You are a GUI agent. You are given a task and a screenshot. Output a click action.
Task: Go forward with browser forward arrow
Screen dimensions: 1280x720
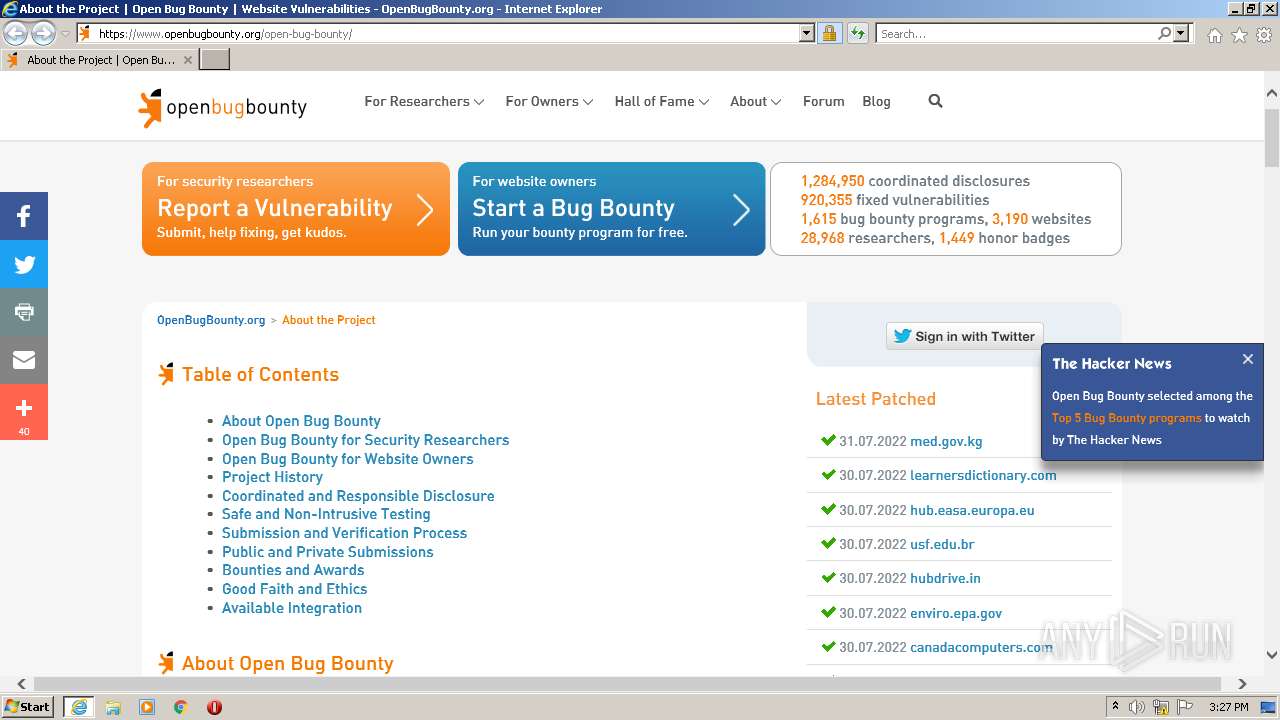pyautogui.click(x=43, y=33)
